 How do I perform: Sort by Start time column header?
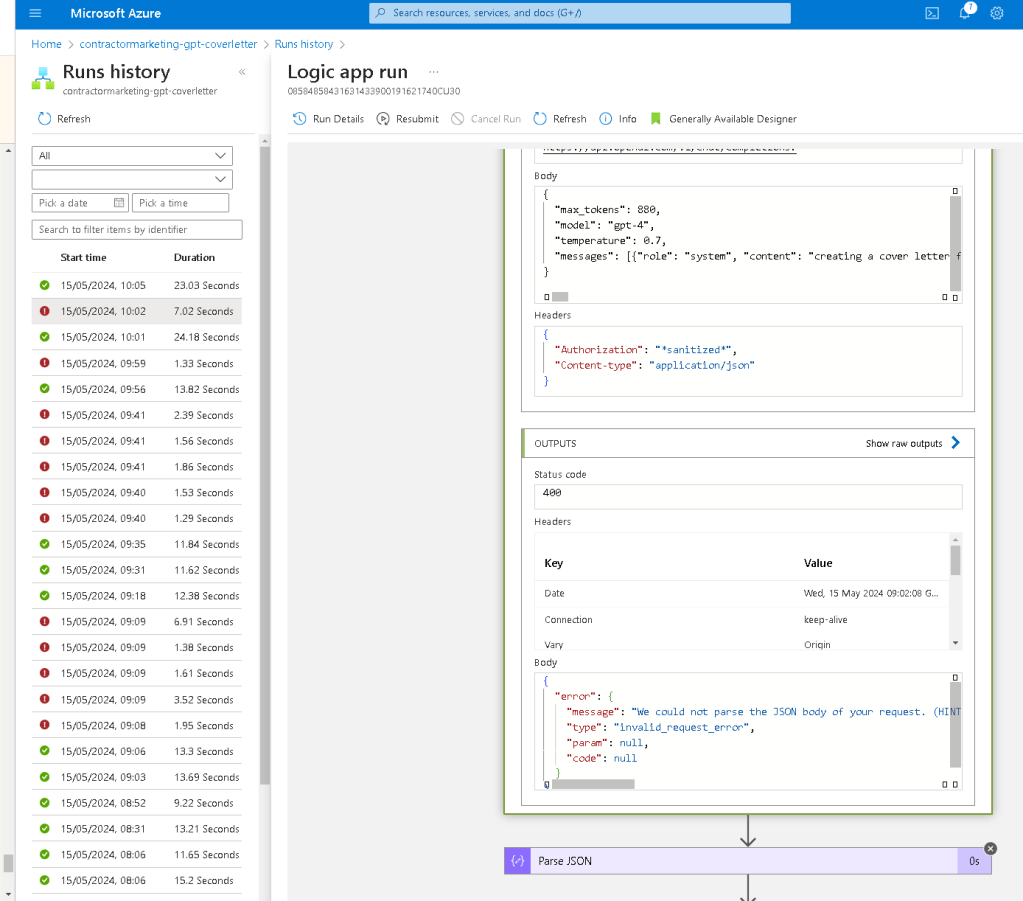84,257
